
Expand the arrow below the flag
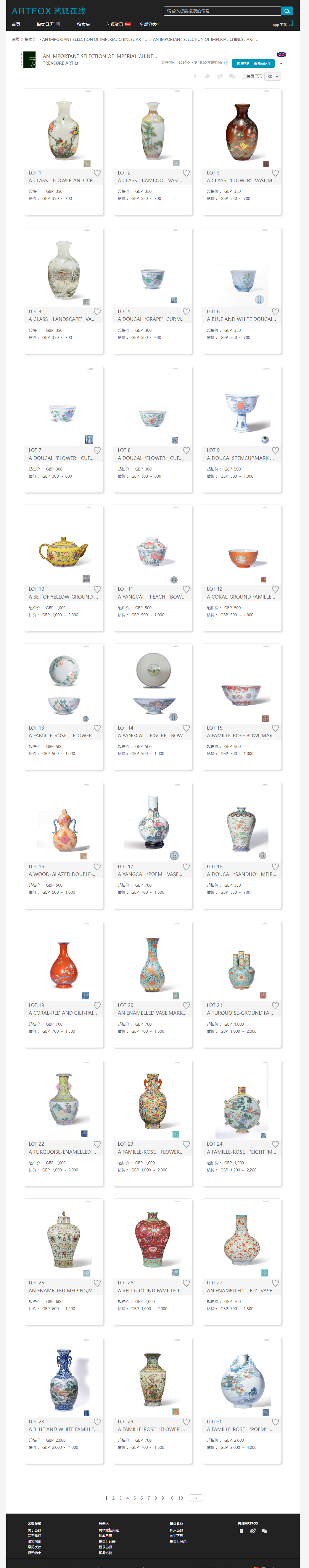[281, 64]
